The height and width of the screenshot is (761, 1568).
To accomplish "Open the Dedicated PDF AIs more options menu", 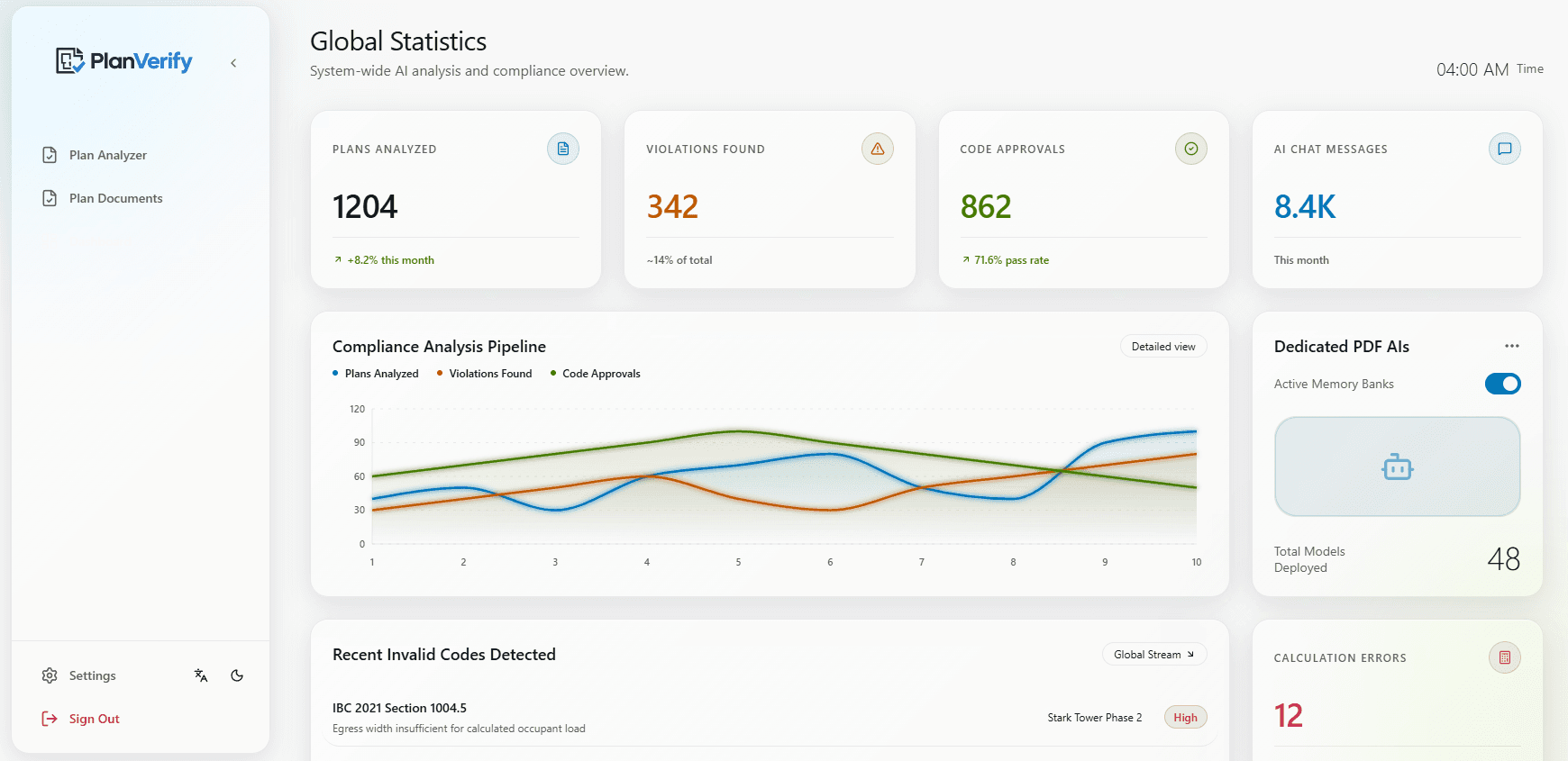I will (x=1511, y=346).
